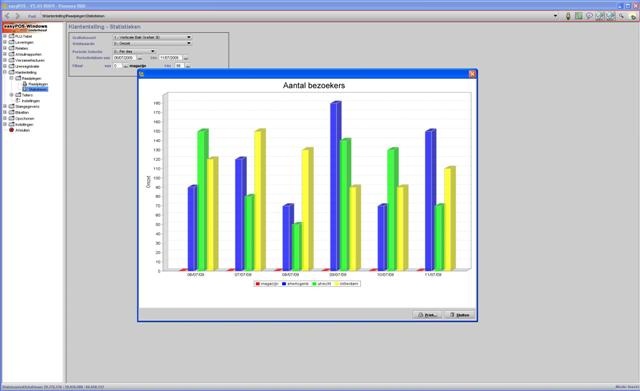Viewport: 640px width, 391px height.
Task: Click the red Afsluiten icon in sidebar
Action: 11,130
